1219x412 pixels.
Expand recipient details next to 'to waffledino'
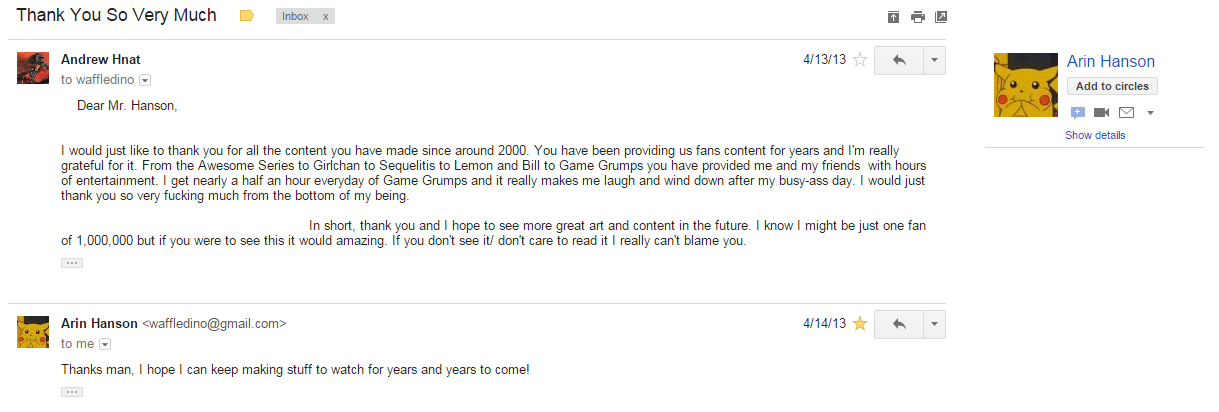[145, 80]
